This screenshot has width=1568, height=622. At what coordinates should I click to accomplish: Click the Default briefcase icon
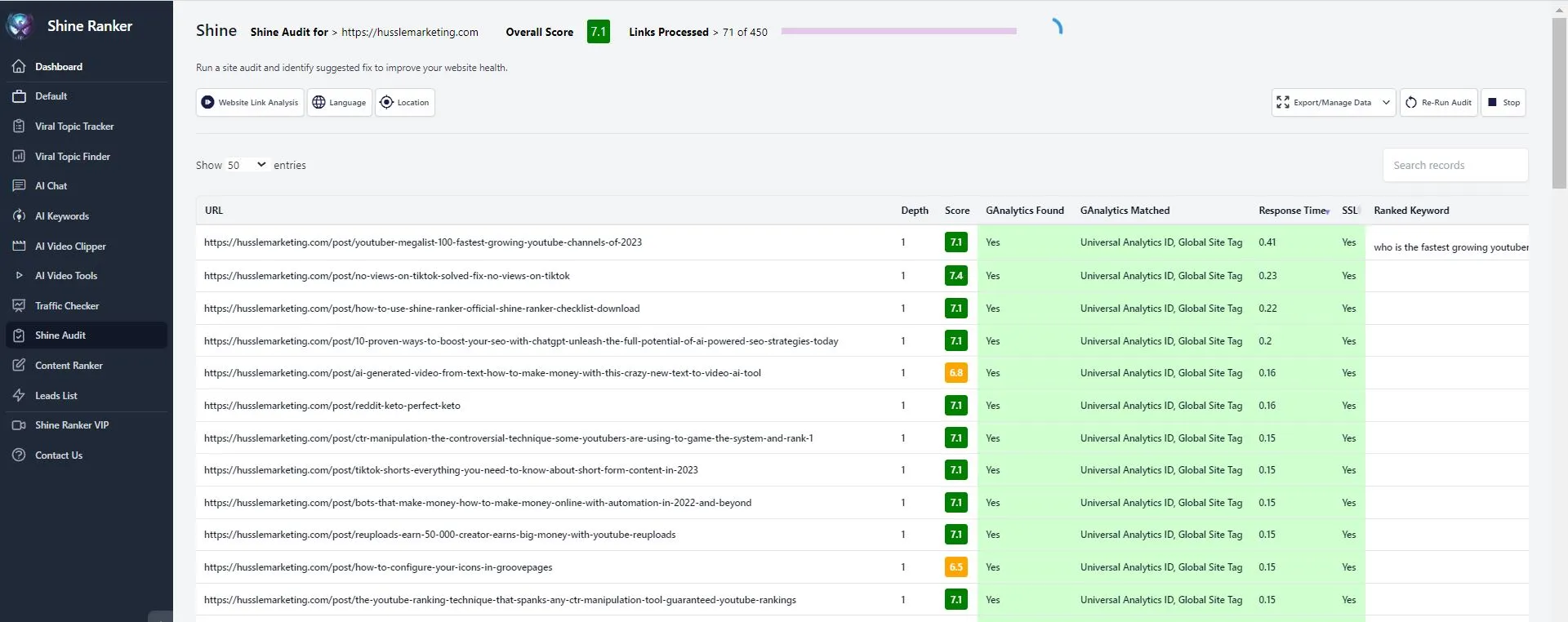(19, 96)
